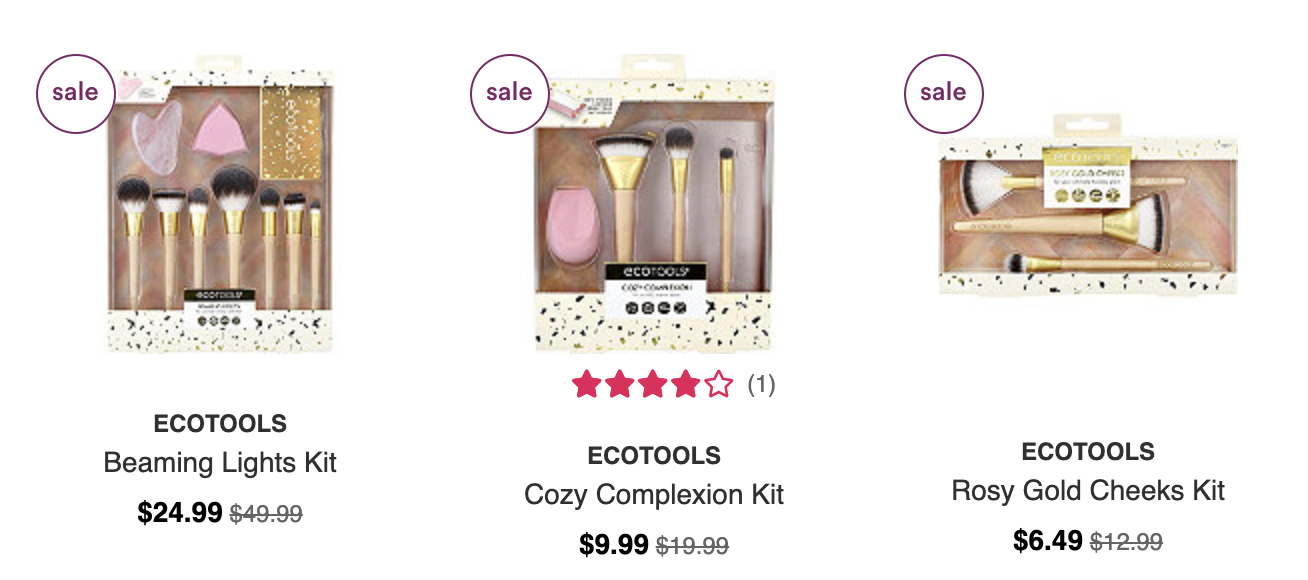Open the Cozy Complexion Kit title link

click(x=654, y=495)
